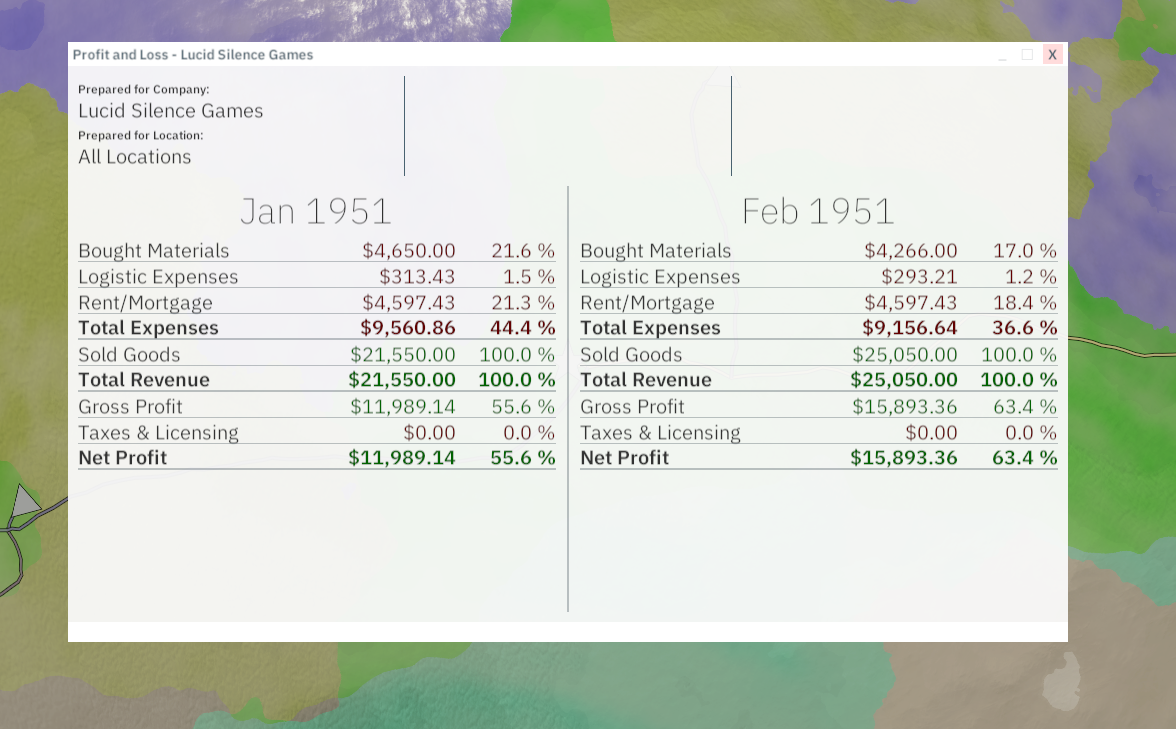Click the company name Lucid Silence Games
Screen dimensions: 1176x729
pos(171,111)
